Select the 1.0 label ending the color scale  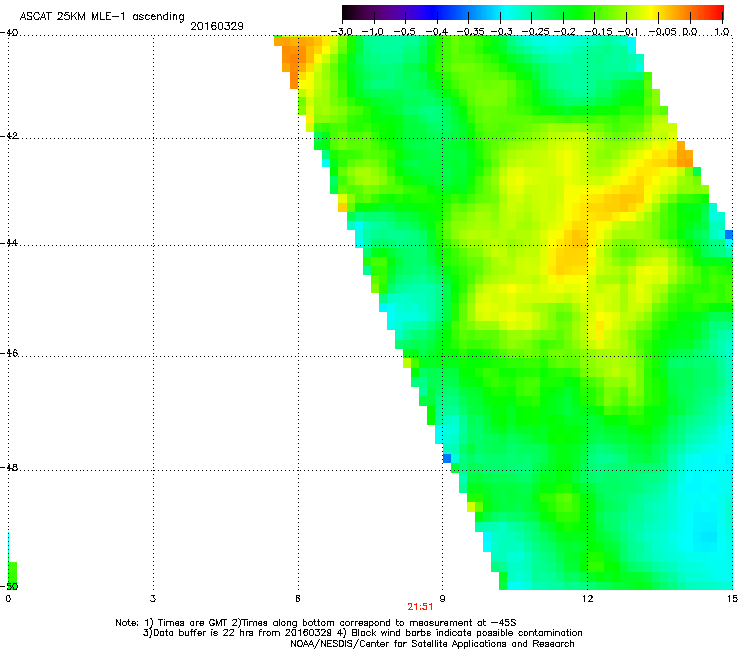(722, 32)
